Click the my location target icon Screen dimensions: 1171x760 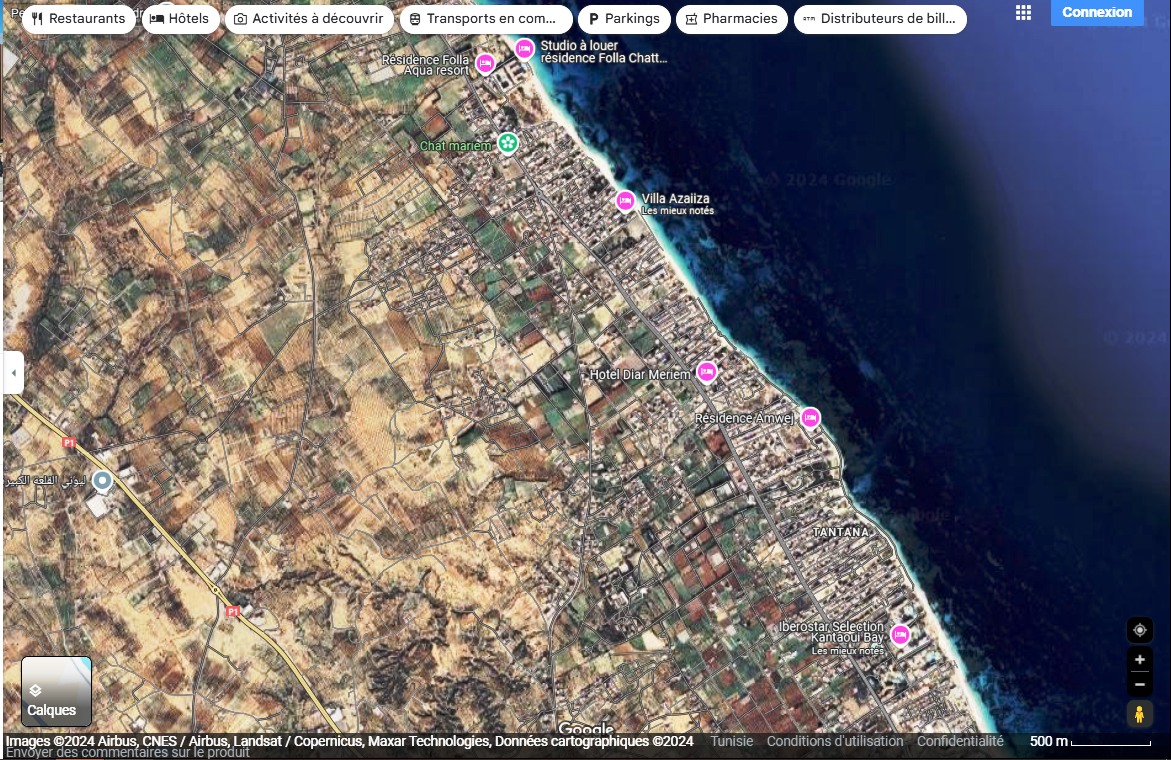click(1139, 630)
